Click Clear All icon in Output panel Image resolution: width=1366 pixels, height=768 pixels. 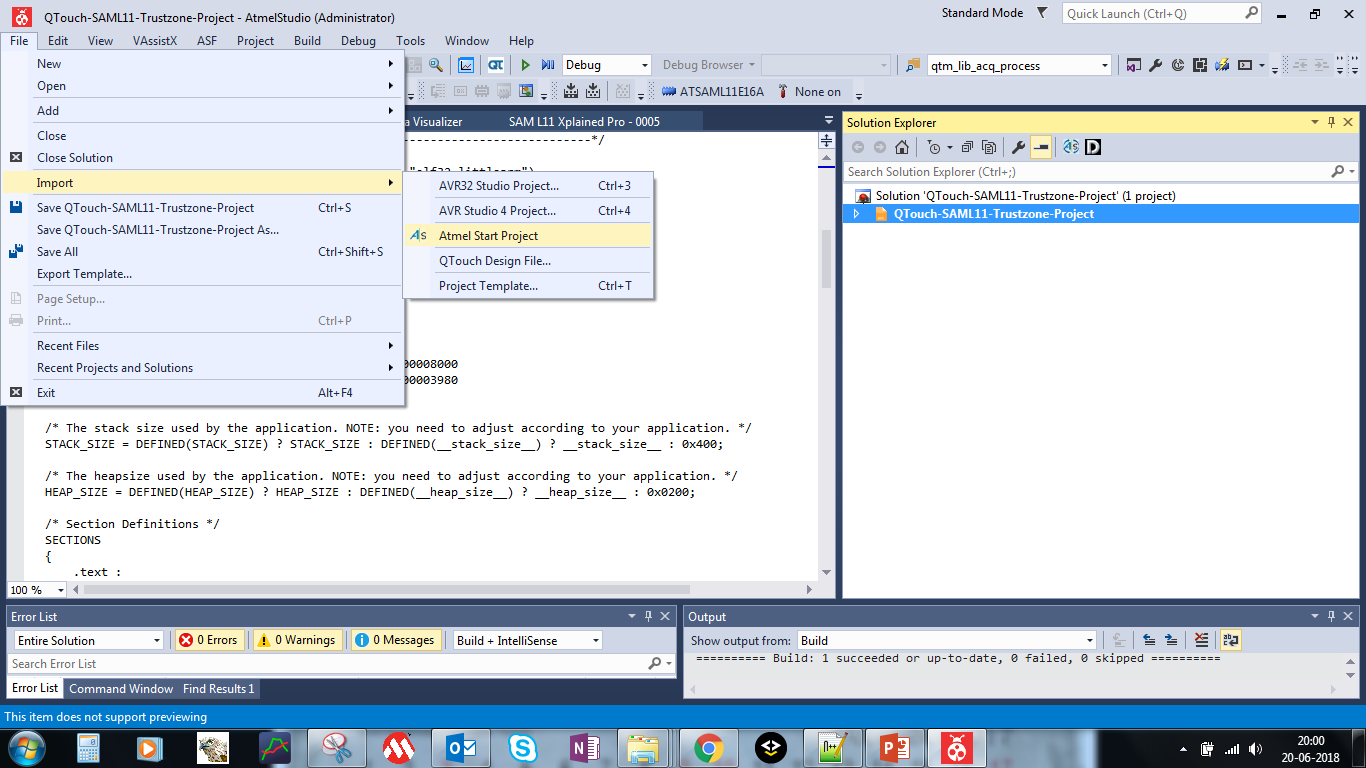pos(1201,641)
